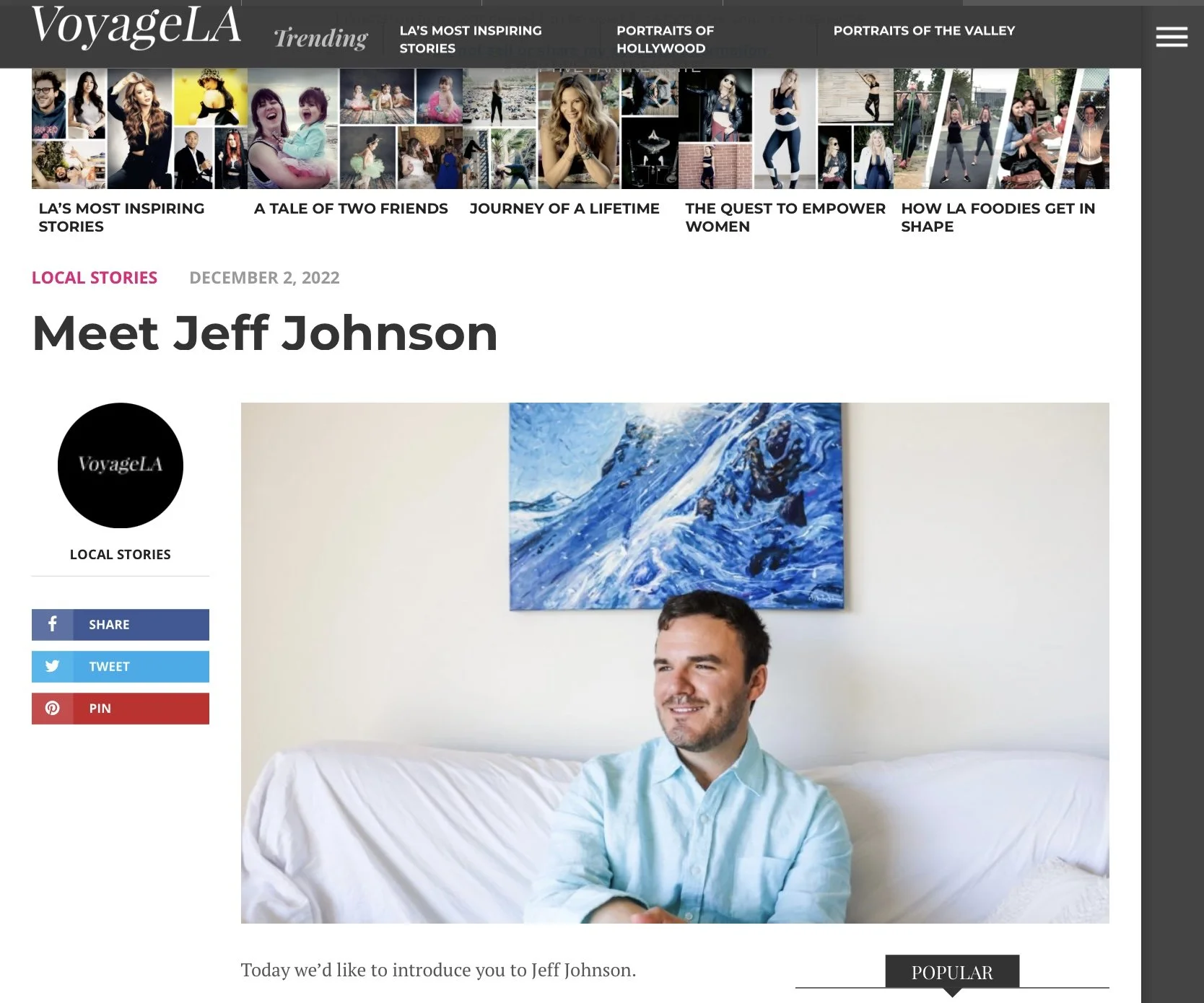This screenshot has height=1003, width=1204.
Task: Click The Quest to Empower Women thumbnail
Action: pyautogui.click(x=786, y=129)
